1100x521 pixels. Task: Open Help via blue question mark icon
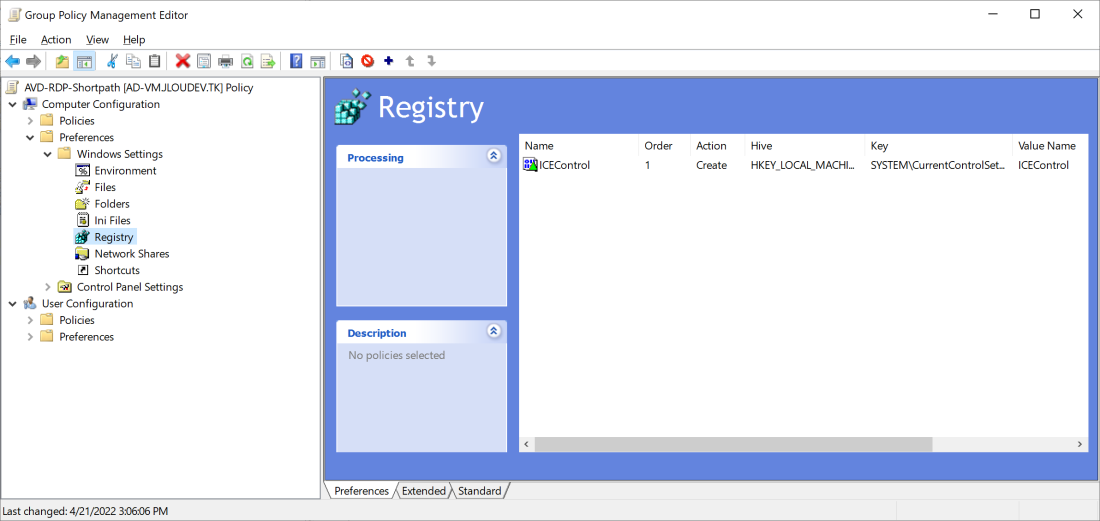tap(296, 62)
